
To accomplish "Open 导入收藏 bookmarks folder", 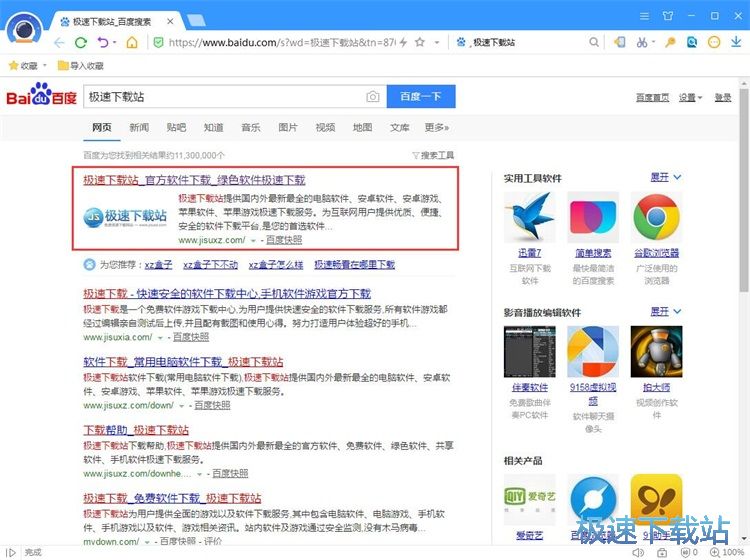I will (80, 66).
